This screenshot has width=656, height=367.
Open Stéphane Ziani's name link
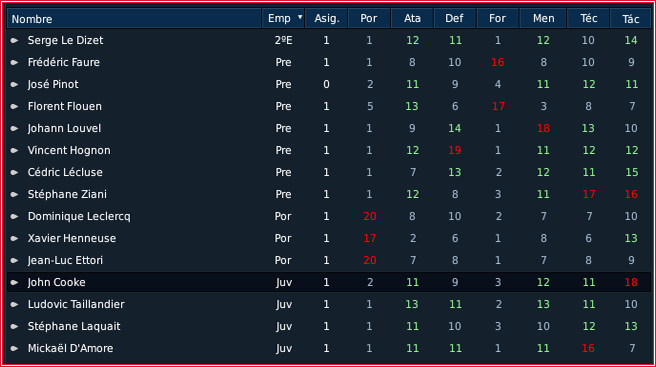[x=67, y=195]
